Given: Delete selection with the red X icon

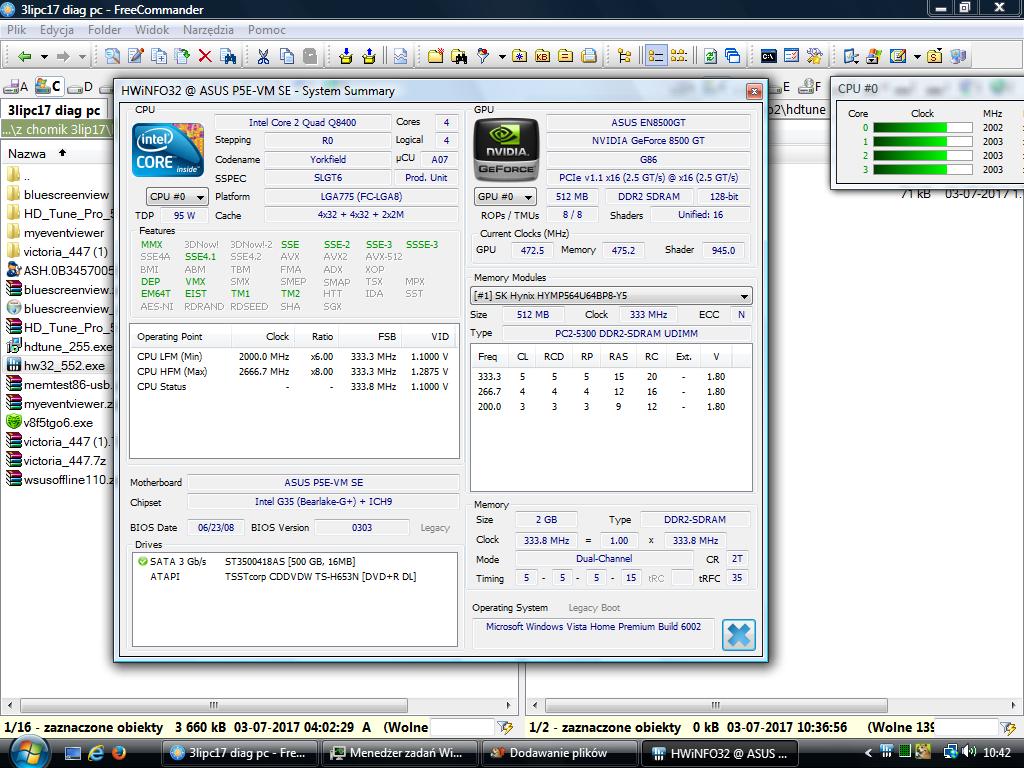Looking at the screenshot, I should (x=205, y=56).
